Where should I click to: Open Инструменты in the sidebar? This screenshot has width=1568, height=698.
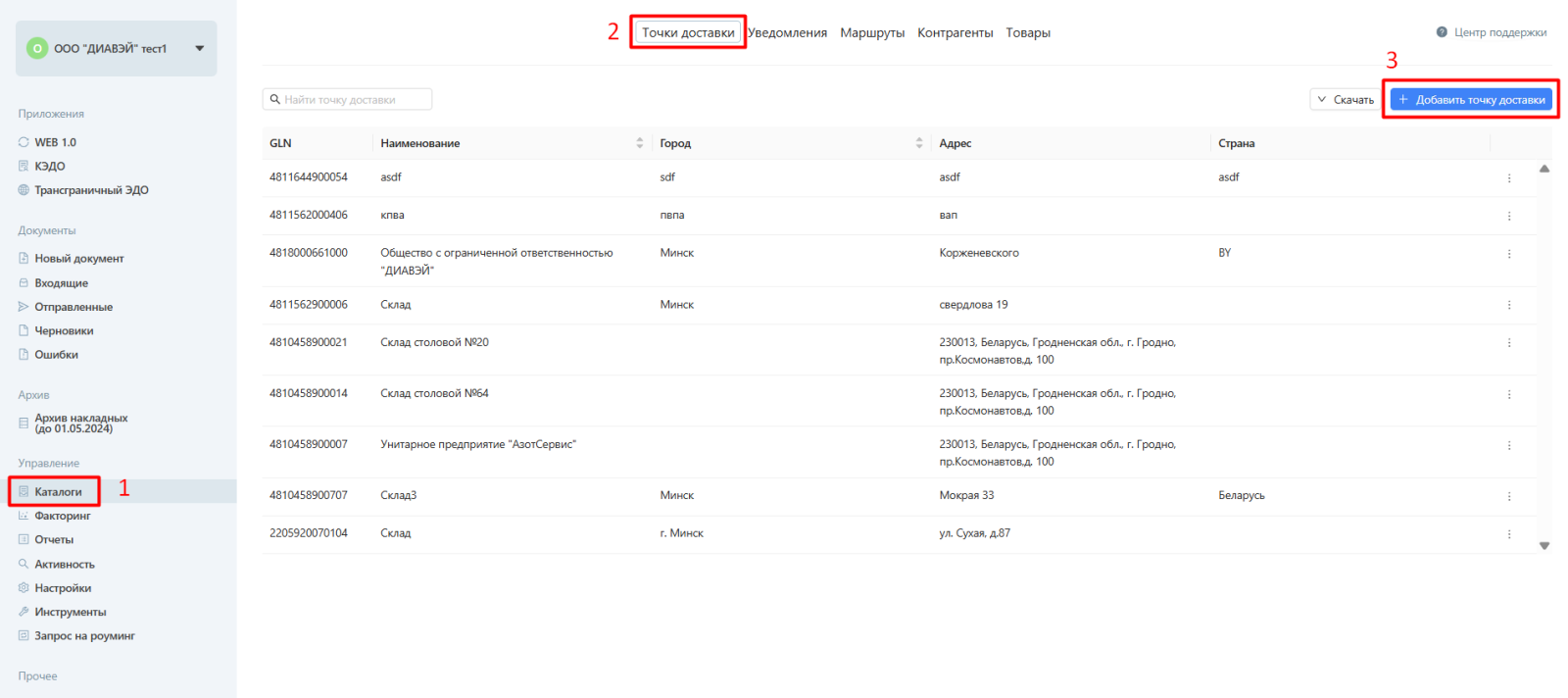pos(70,612)
